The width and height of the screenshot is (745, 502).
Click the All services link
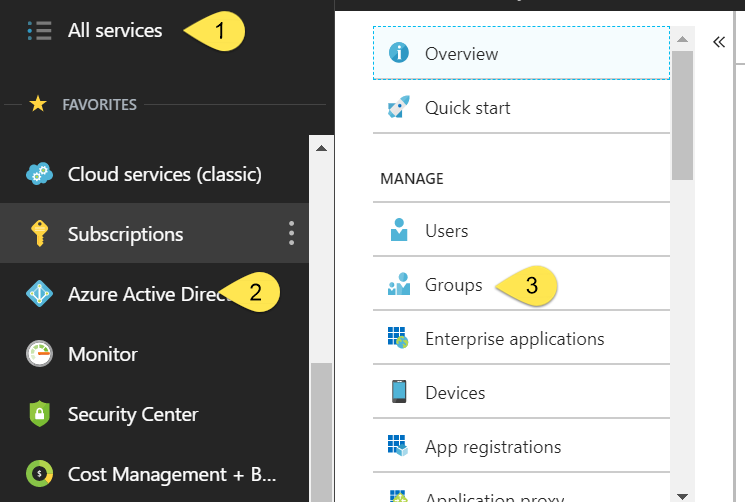click(x=114, y=30)
